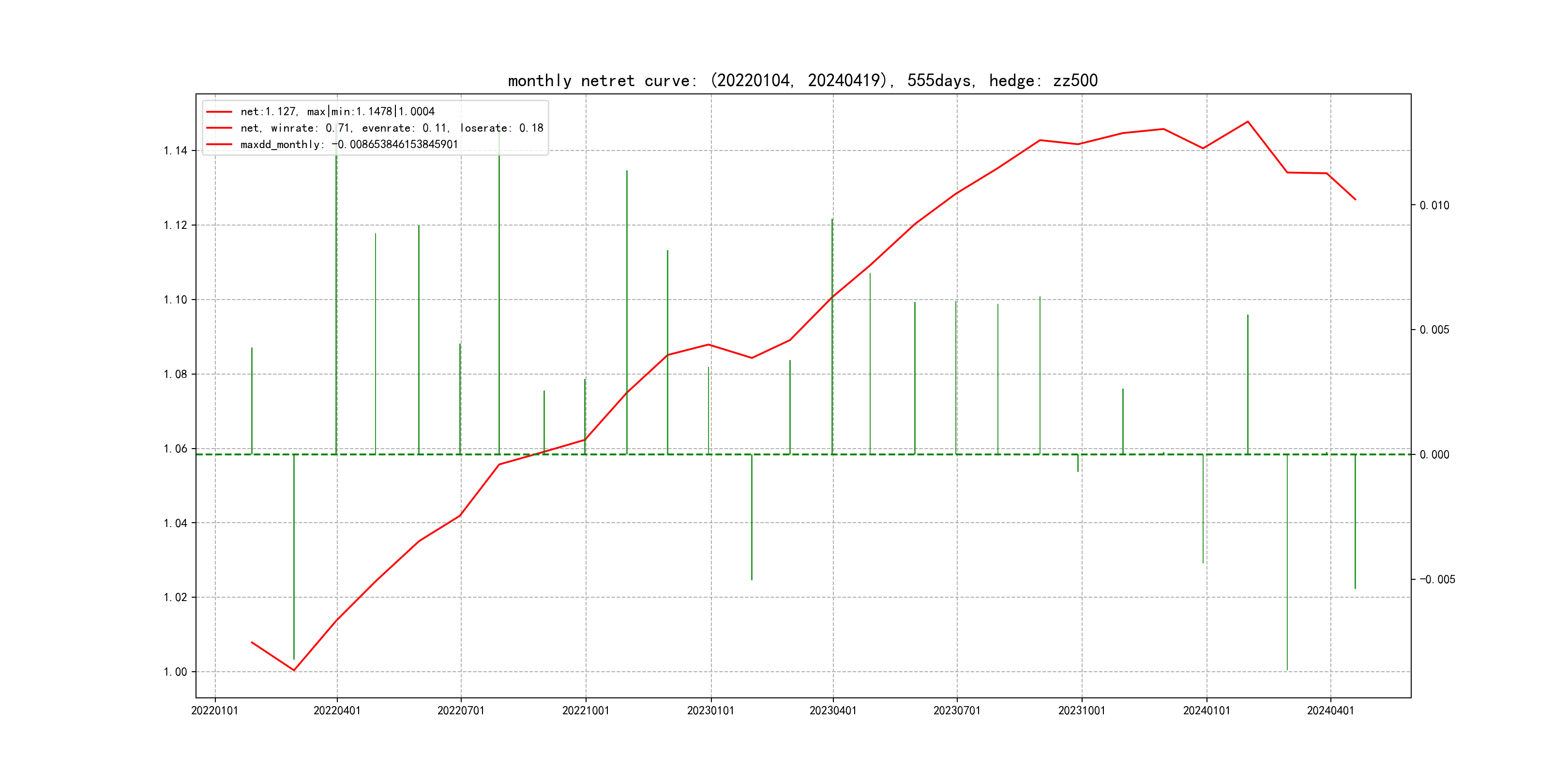This screenshot has height=784, width=1568.
Task: Select x-axis date label 20230101
Action: click(x=710, y=711)
